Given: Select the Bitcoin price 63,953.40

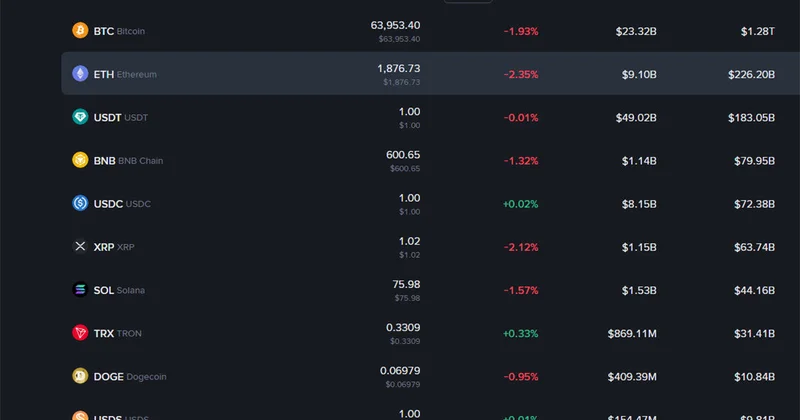Looking at the screenshot, I should [395, 25].
